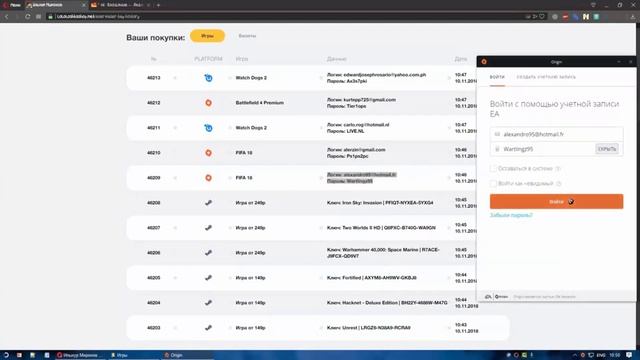640x360 pixels.
Task: Open a new browser tab
Action: click(x=158, y=5)
